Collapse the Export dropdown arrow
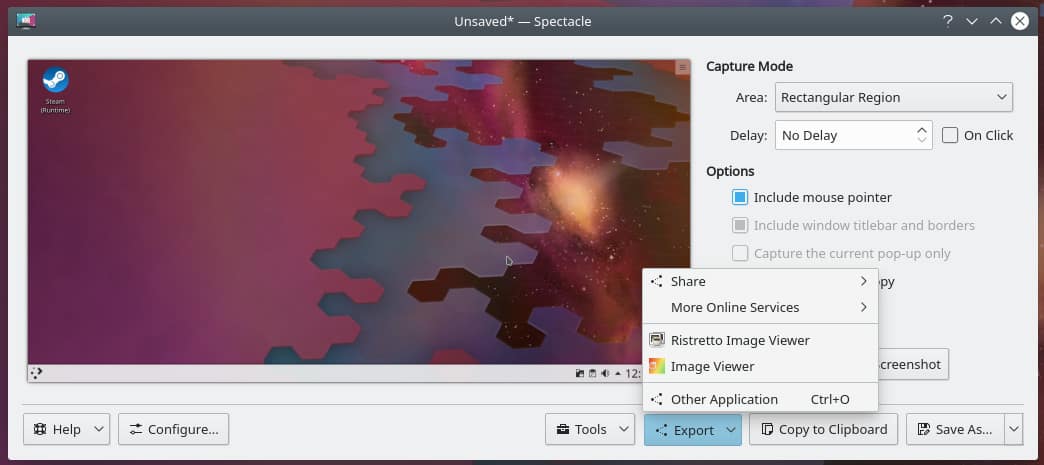The width and height of the screenshot is (1044, 465). click(731, 430)
